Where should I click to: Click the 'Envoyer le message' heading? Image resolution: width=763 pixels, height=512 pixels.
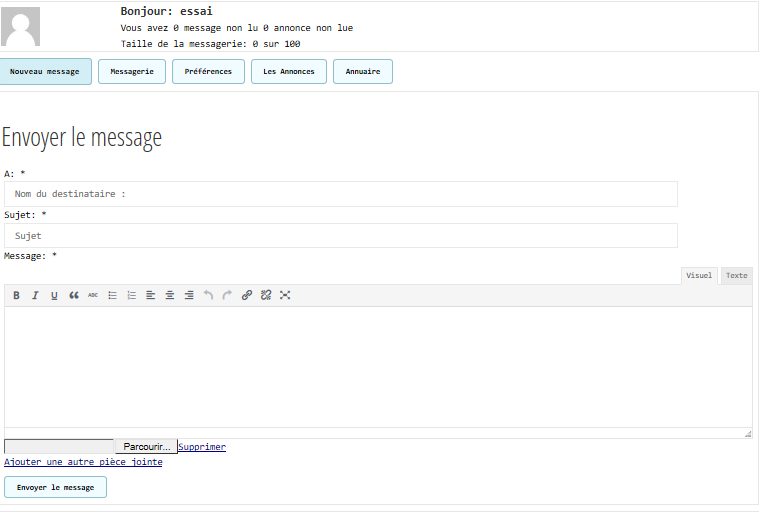pyautogui.click(x=82, y=138)
